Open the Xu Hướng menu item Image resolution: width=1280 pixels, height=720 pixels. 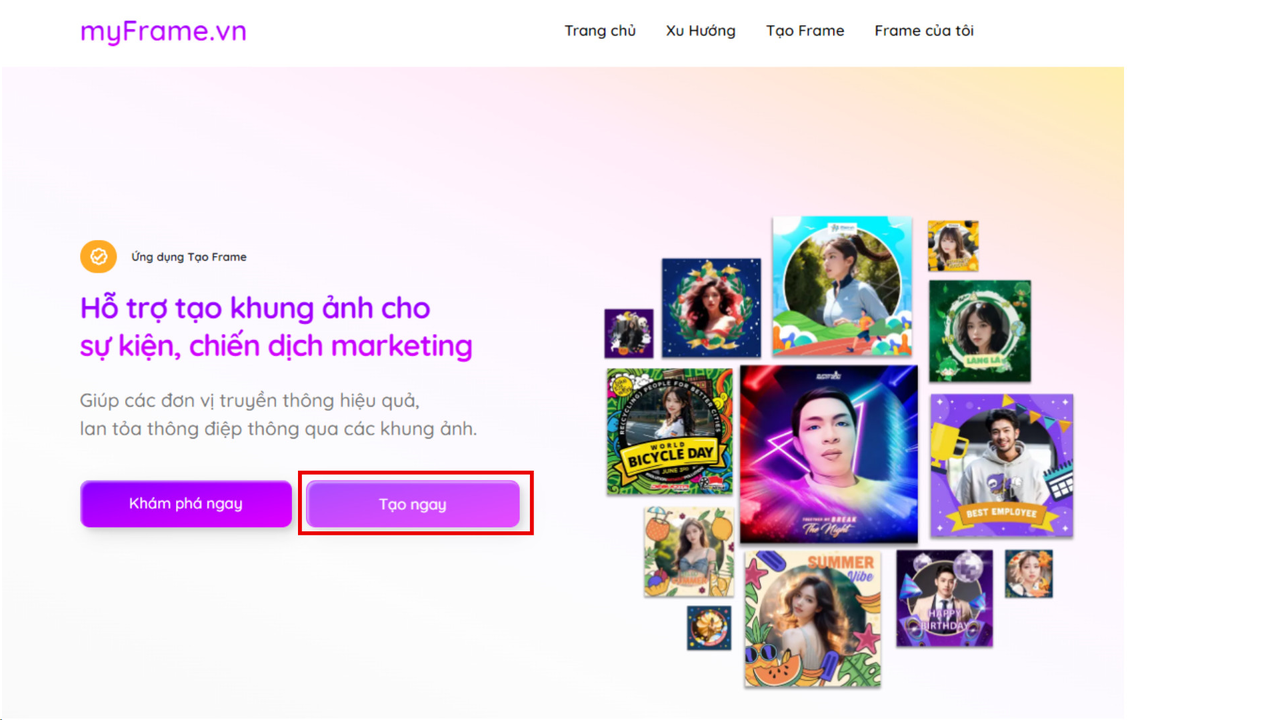(701, 31)
